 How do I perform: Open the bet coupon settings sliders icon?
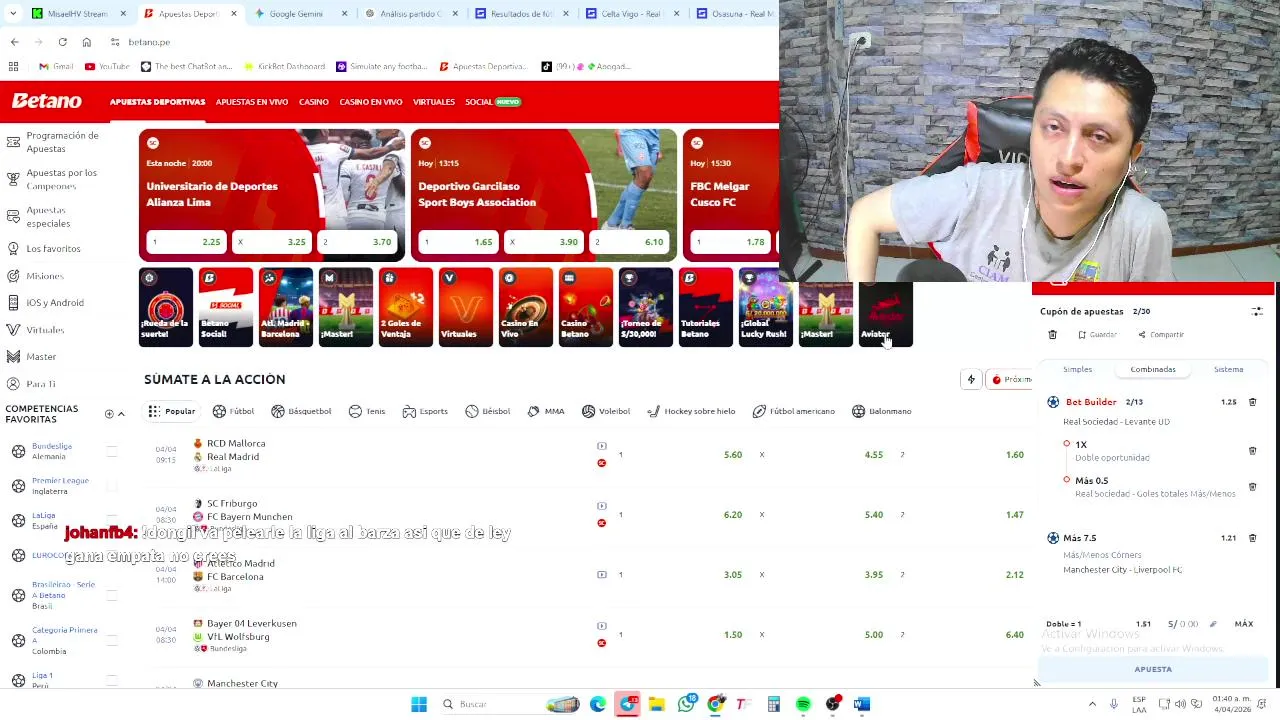(1257, 312)
